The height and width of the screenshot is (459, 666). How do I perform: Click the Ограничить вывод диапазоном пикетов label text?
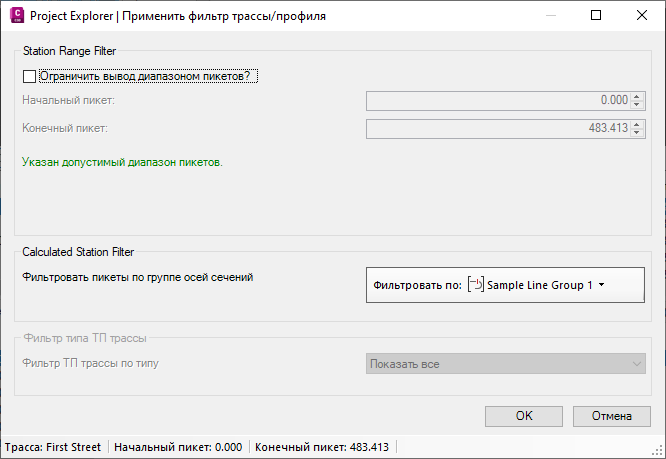tap(145, 76)
